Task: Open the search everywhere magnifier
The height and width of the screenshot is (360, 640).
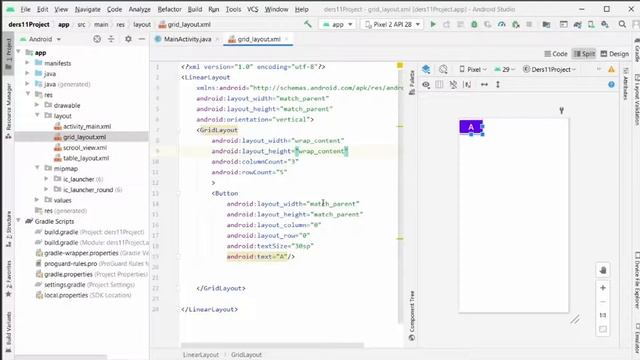Action: pyautogui.click(x=622, y=24)
